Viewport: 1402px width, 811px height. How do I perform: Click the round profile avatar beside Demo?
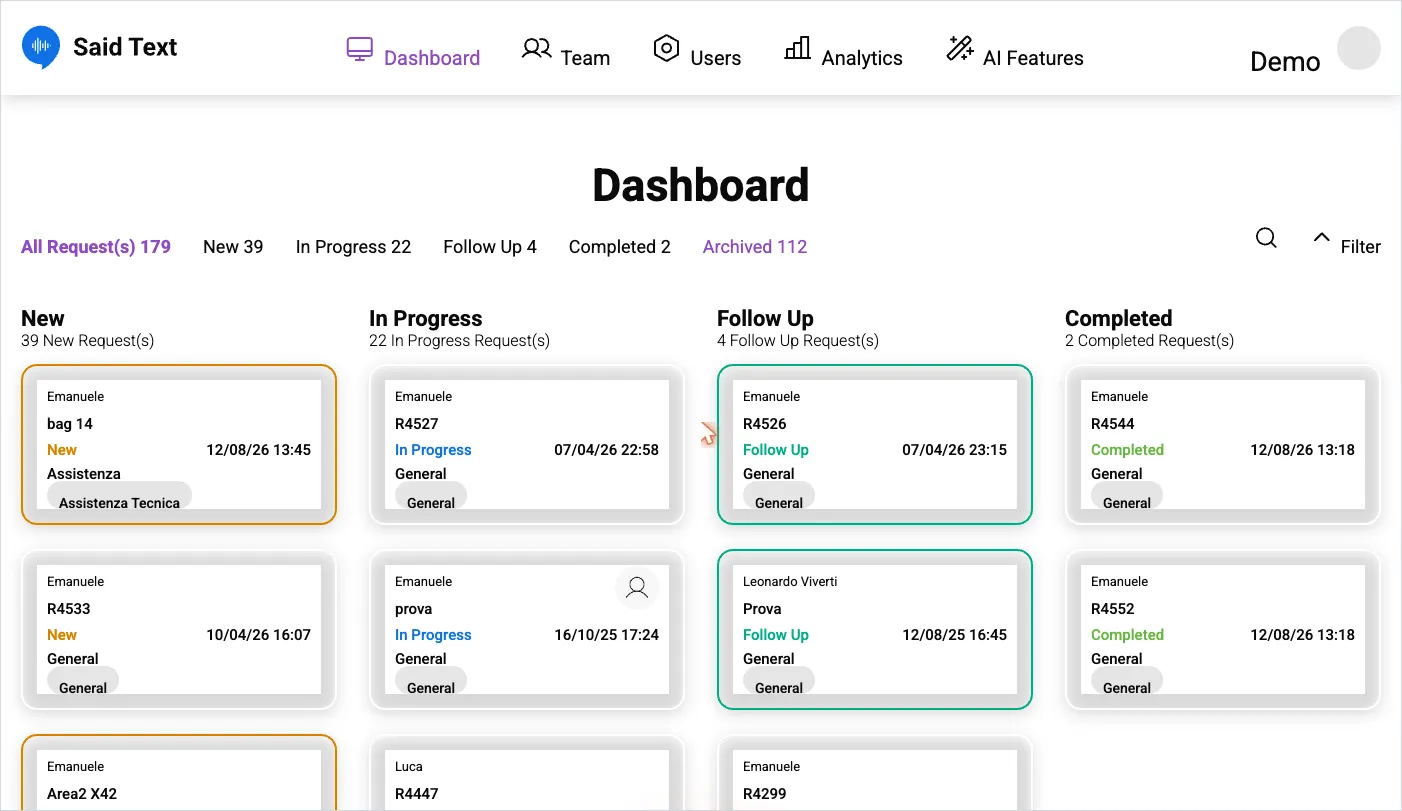click(1359, 48)
